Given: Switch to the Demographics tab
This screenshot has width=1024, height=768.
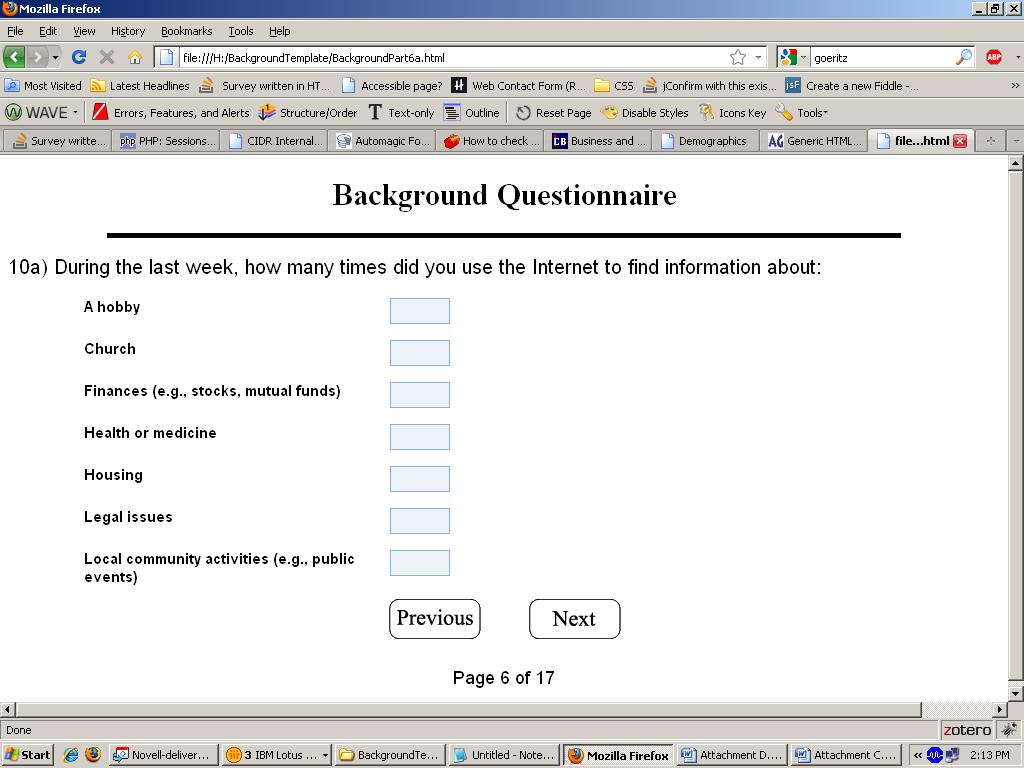Looking at the screenshot, I should pos(704,140).
